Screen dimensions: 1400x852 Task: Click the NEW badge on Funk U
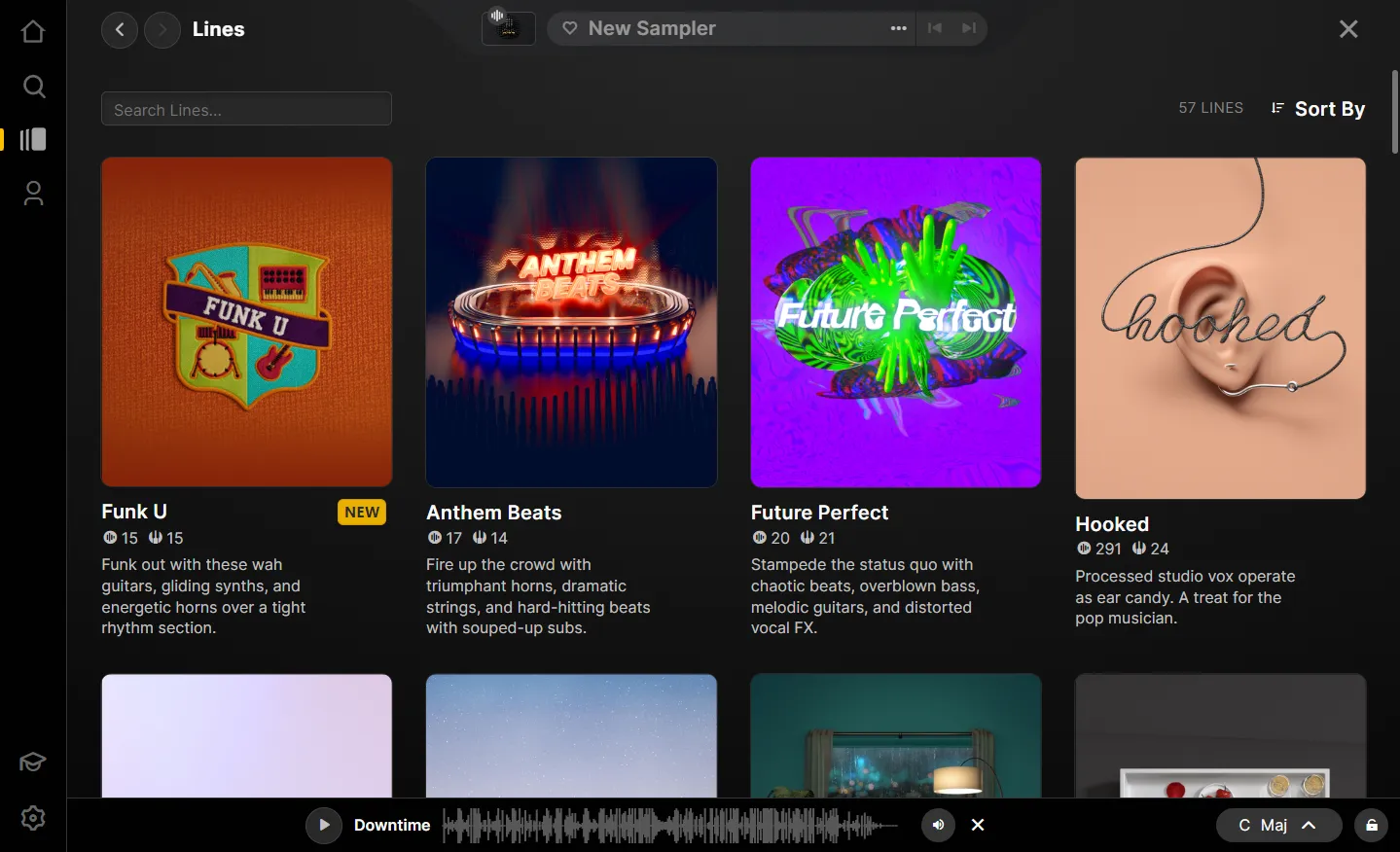click(362, 513)
